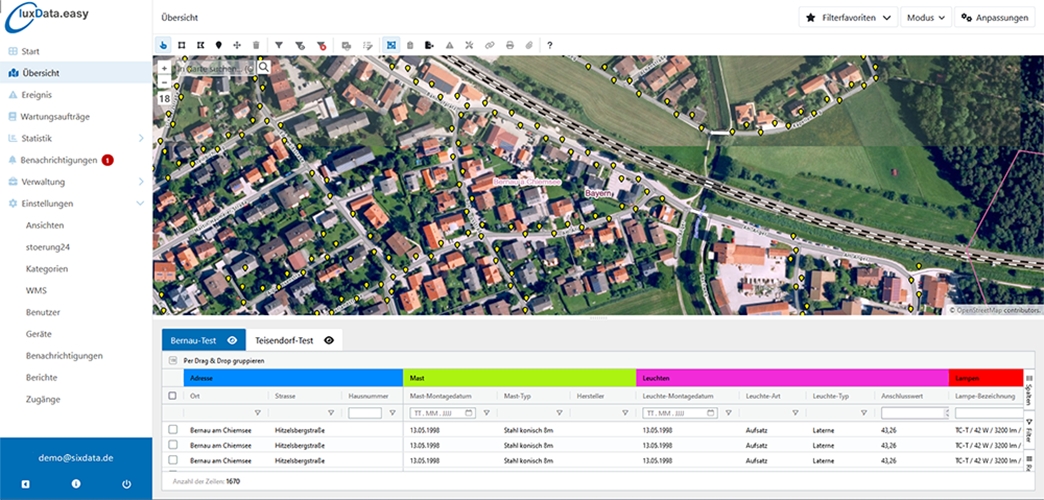Activate the move arrows tool
This screenshot has width=1044, height=500.
237,45
